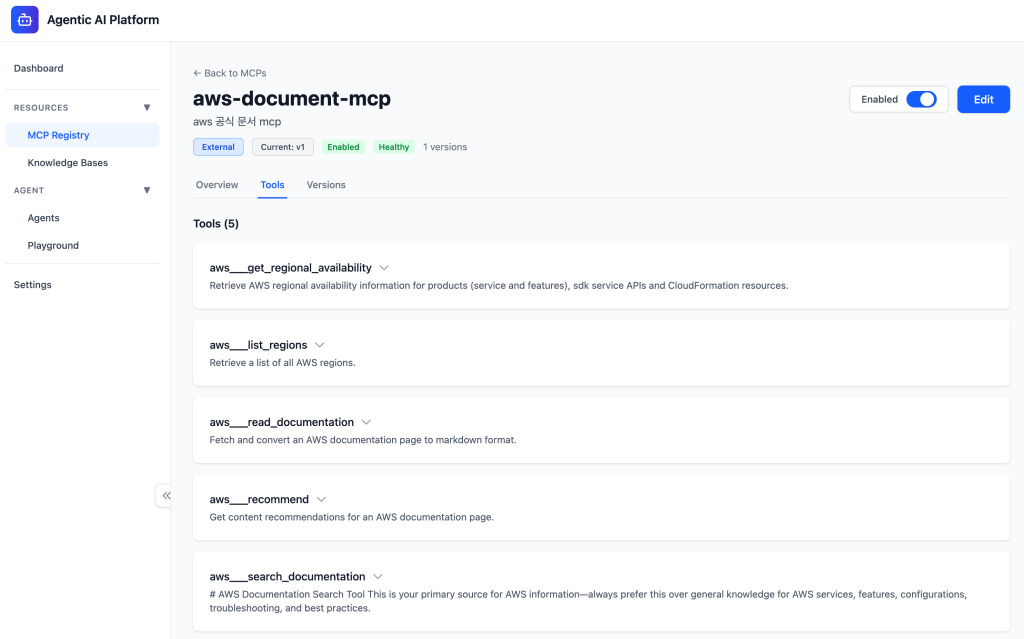The image size is (1024, 639).
Task: Toggle the Enabled switch off
Action: click(x=920, y=99)
